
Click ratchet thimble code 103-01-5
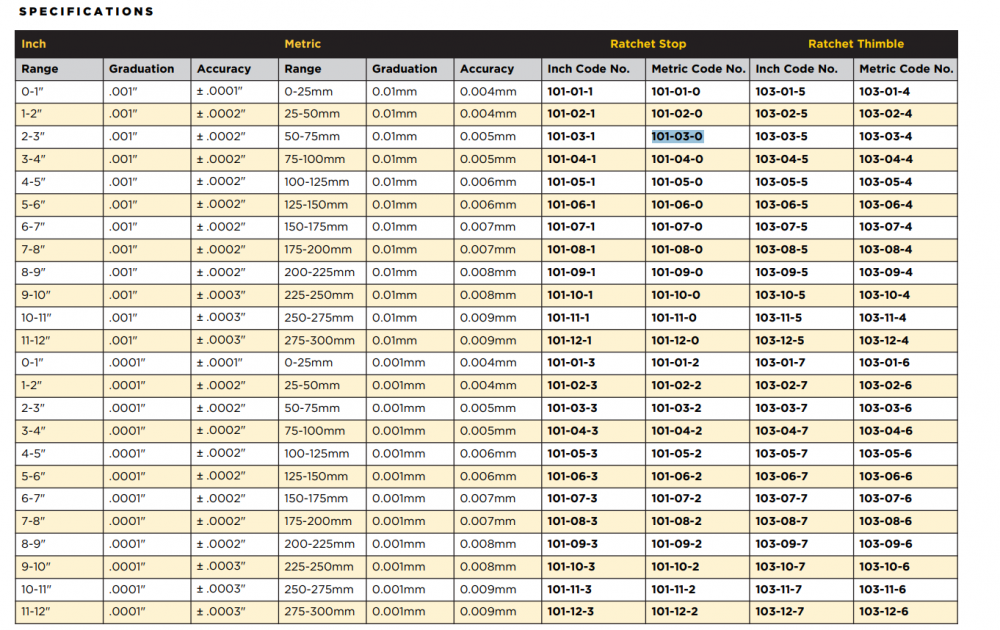[x=781, y=91]
